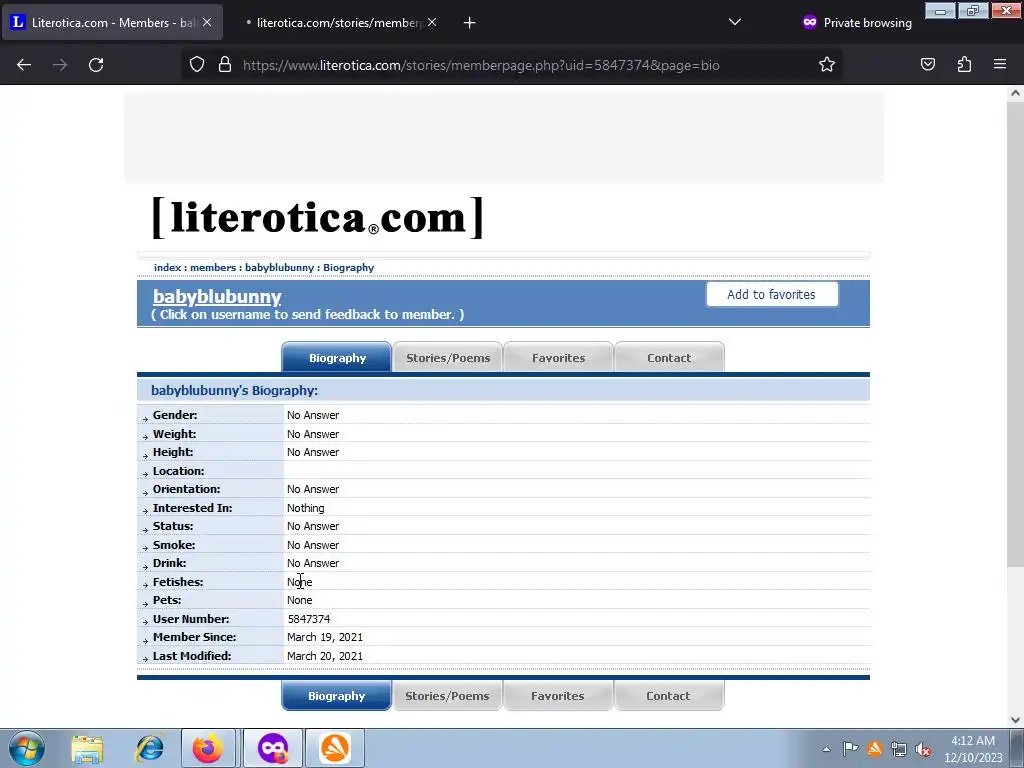Click the URL address bar

pos(481,65)
